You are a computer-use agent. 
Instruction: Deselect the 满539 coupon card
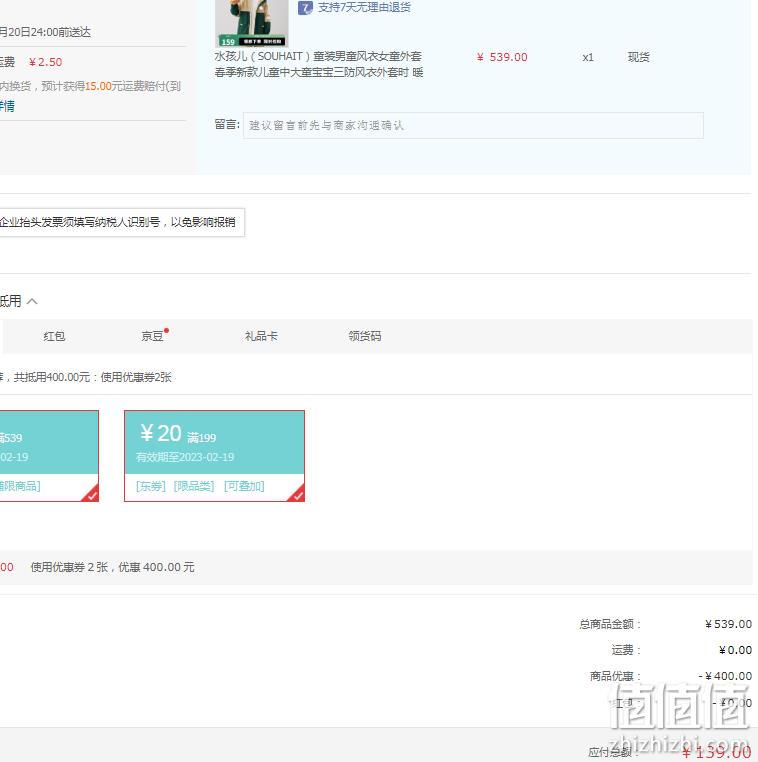(49, 456)
